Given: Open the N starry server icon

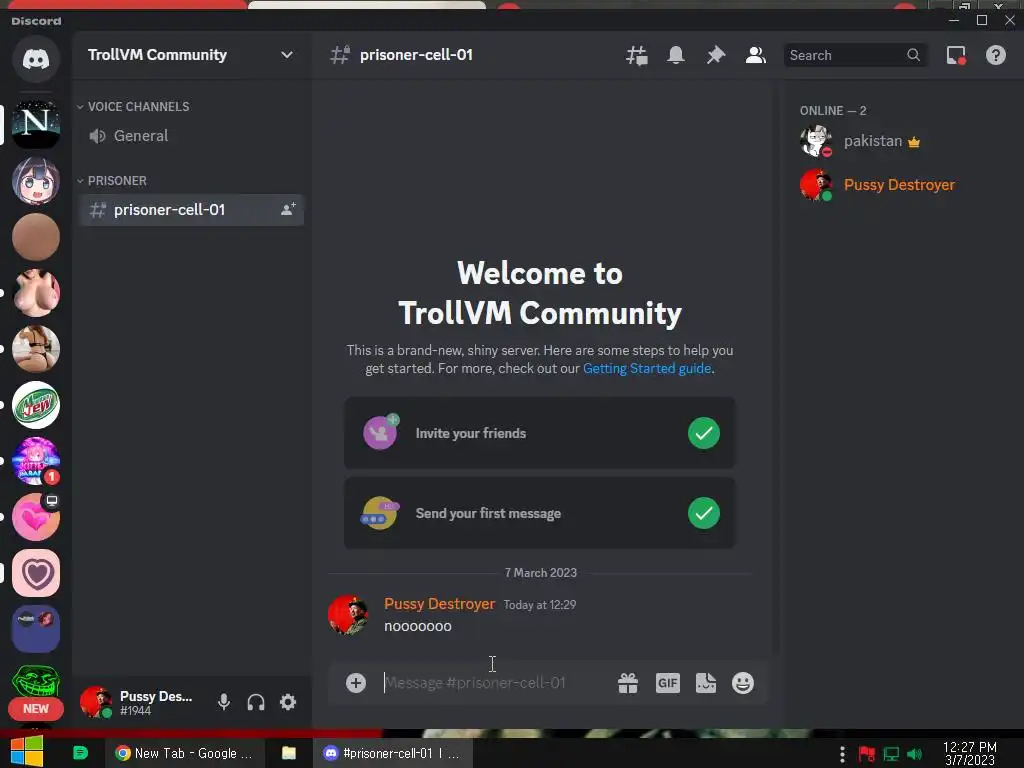Looking at the screenshot, I should 36,124.
